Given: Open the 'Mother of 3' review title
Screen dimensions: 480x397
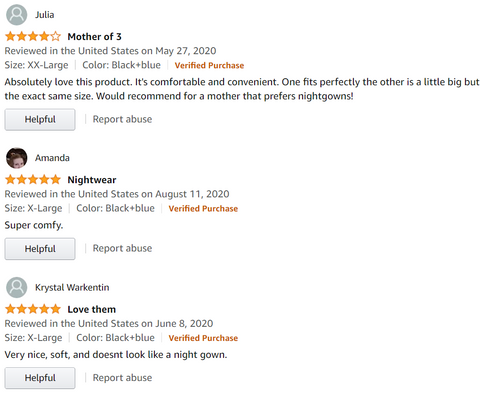Looking at the screenshot, I should click(94, 37).
